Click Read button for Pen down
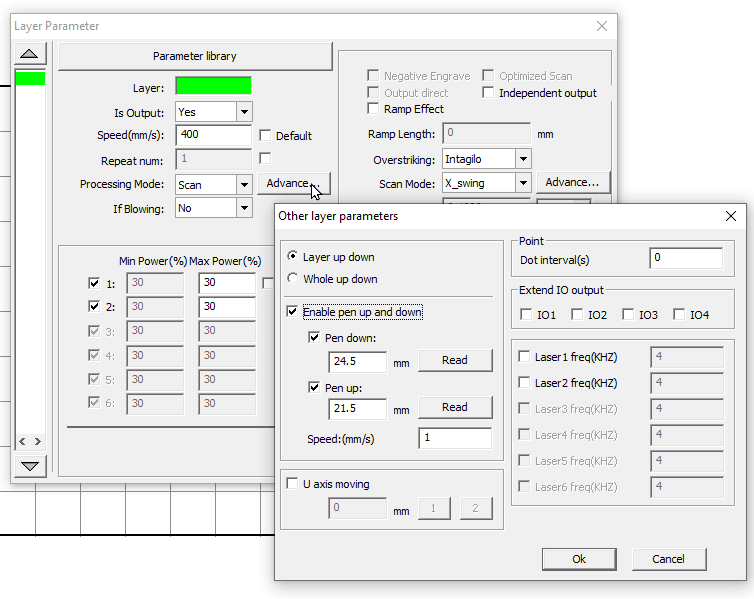754x599 pixels. (x=455, y=360)
